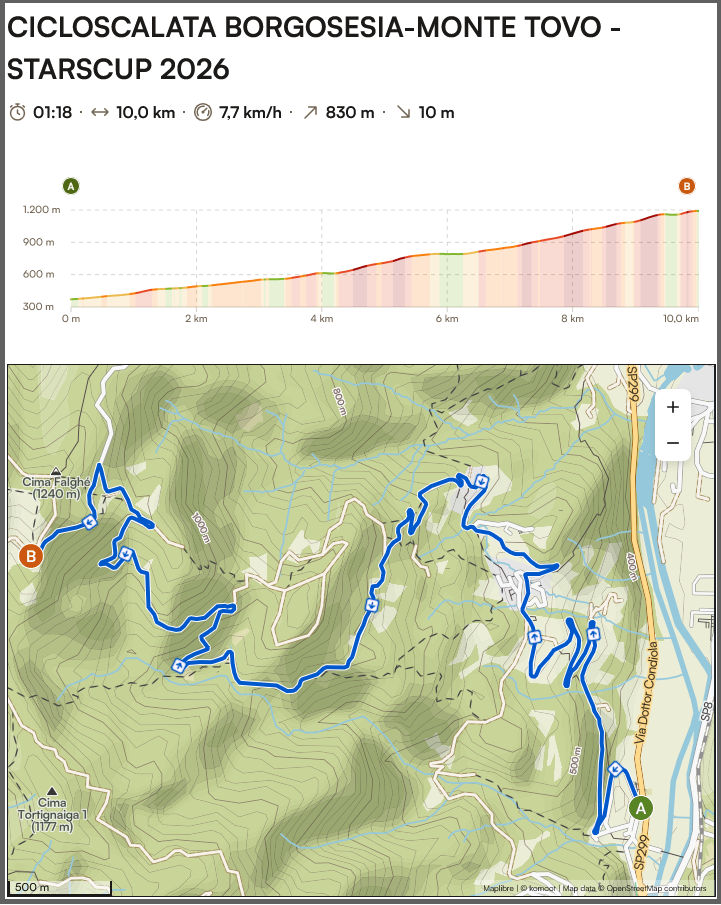Click the green A marker above elevation chart
The width and height of the screenshot is (721, 905).
(70, 186)
